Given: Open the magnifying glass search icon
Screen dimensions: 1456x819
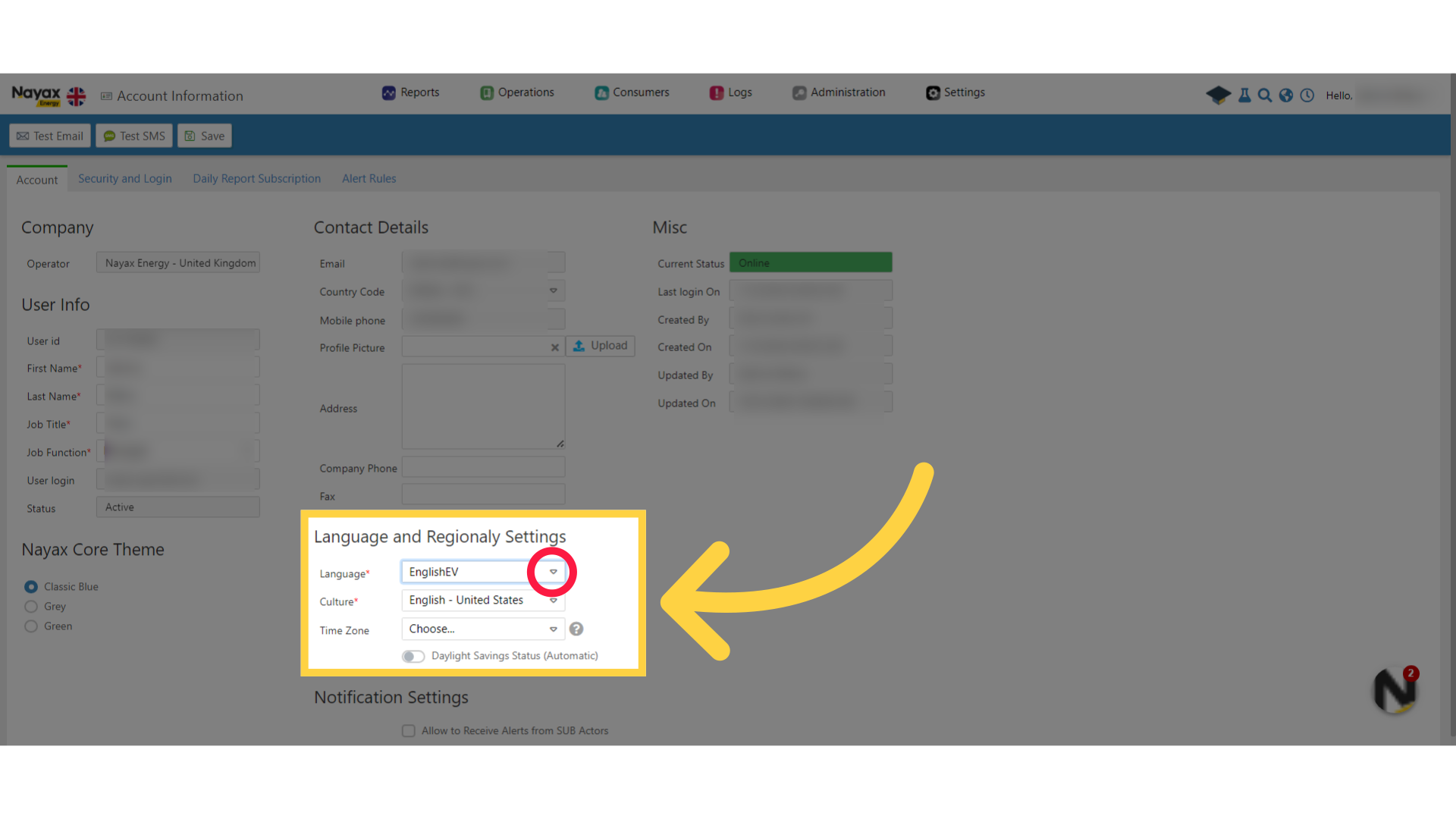Looking at the screenshot, I should click(1264, 95).
